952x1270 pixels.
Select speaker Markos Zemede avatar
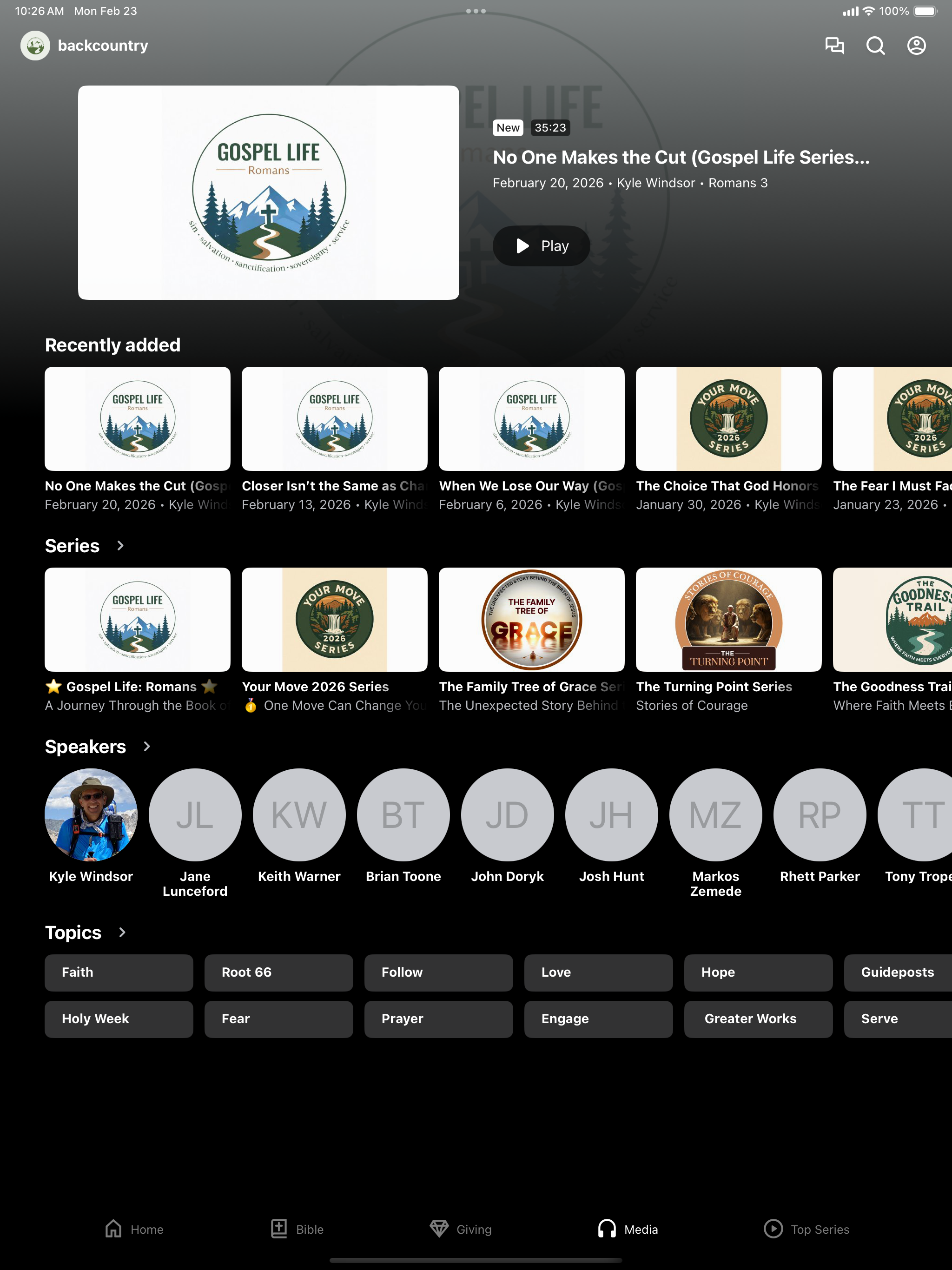(716, 815)
